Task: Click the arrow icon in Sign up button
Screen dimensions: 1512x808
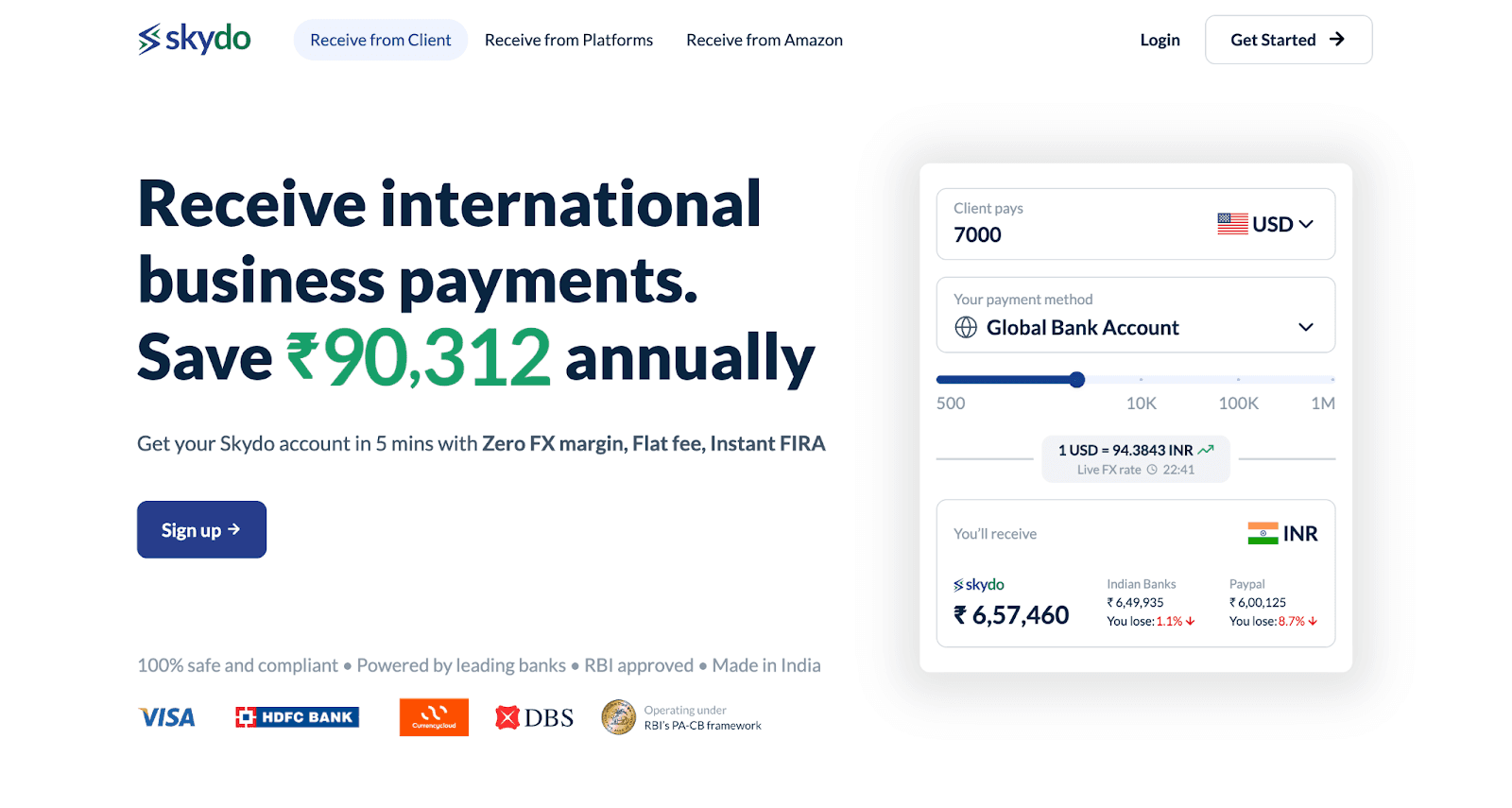Action: (233, 529)
